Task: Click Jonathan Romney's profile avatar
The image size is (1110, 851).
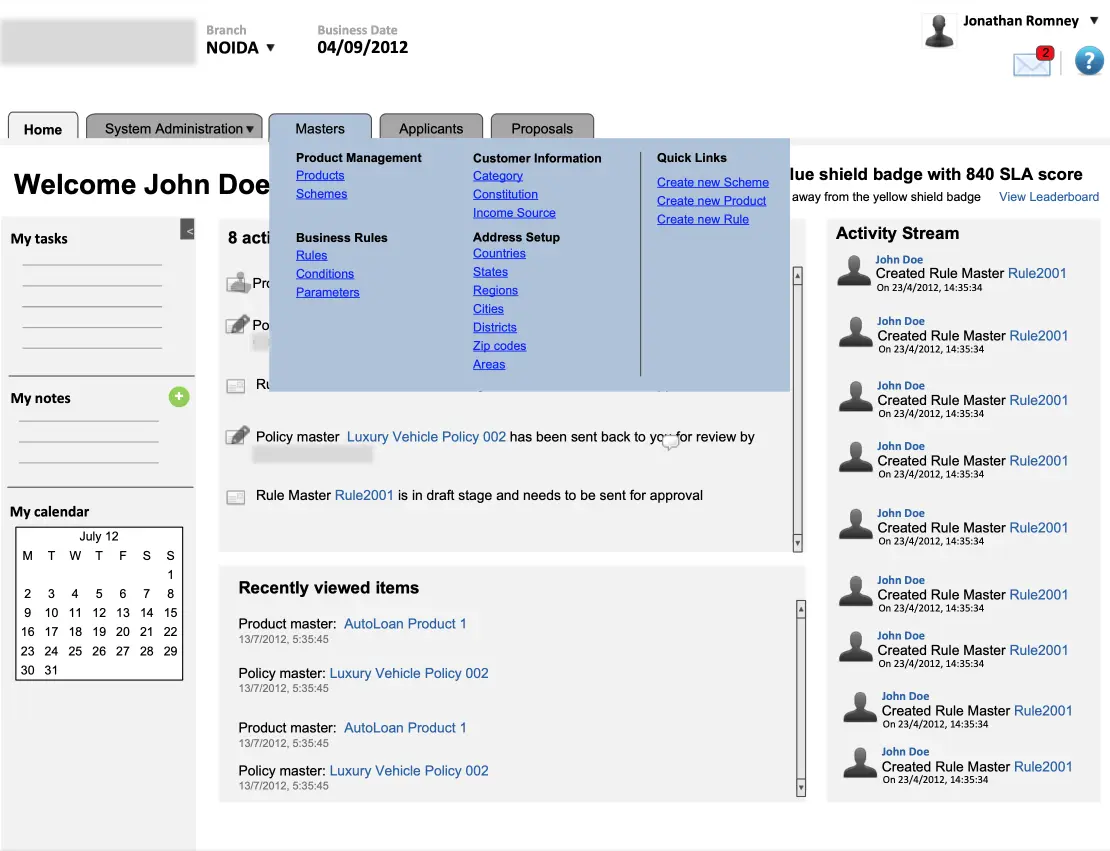Action: pyautogui.click(x=939, y=31)
